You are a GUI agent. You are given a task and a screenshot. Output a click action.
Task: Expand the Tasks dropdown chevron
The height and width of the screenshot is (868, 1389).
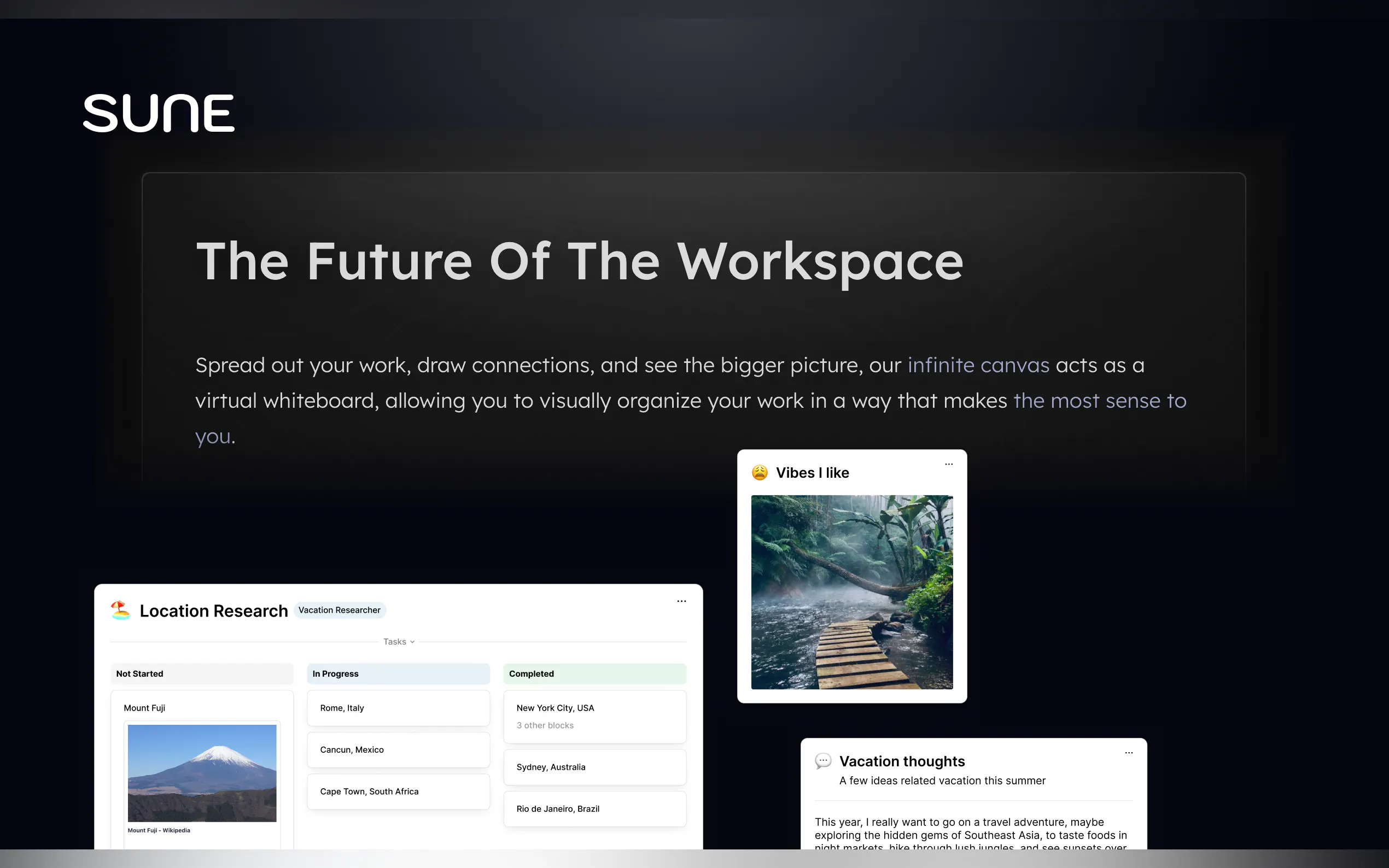coord(412,642)
